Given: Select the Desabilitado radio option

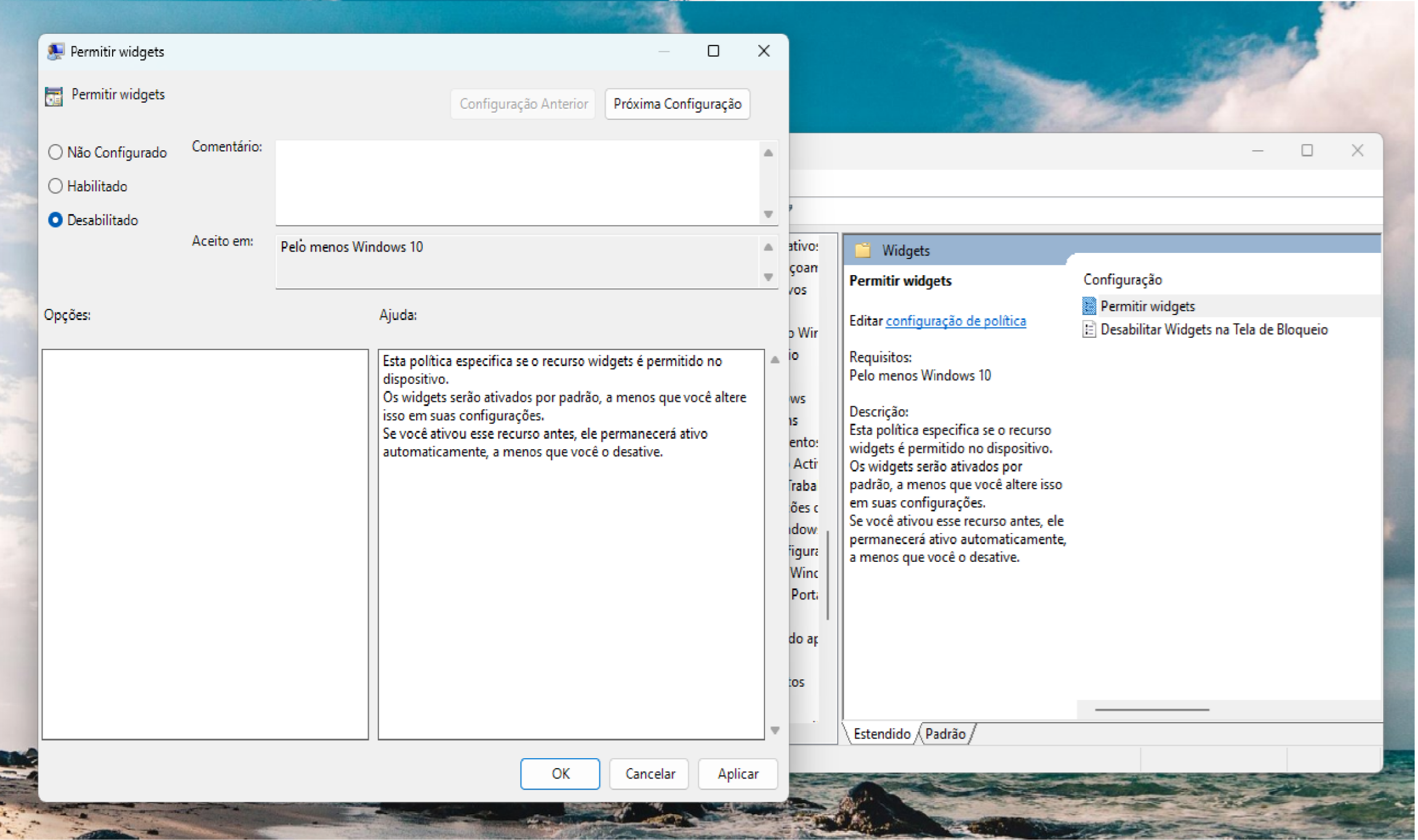Looking at the screenshot, I should pyautogui.click(x=94, y=220).
